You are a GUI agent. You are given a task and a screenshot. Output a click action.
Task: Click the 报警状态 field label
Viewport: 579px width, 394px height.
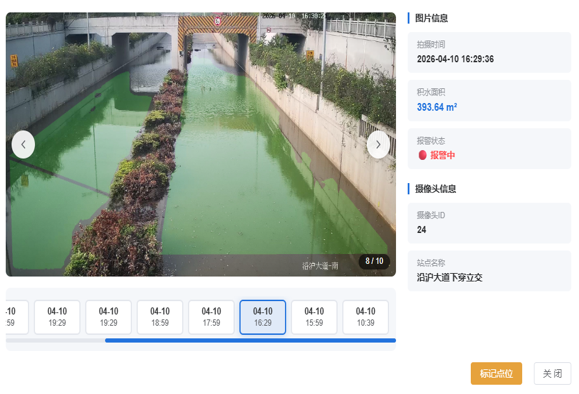pyautogui.click(x=431, y=141)
